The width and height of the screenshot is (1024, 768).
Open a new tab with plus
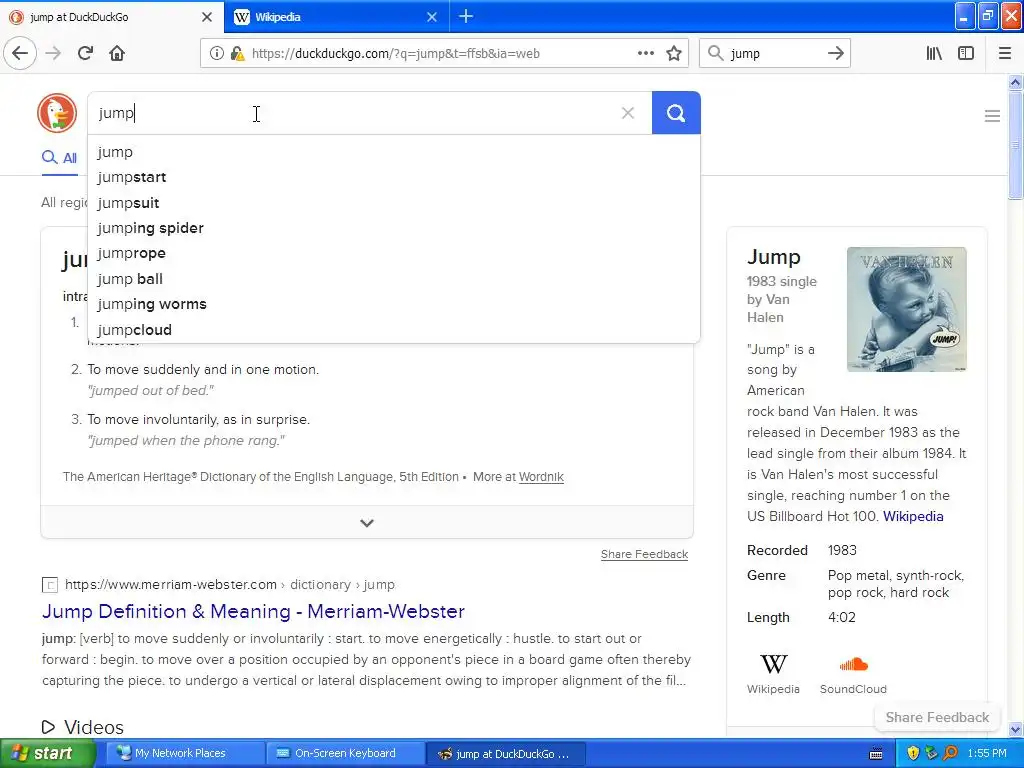click(466, 16)
